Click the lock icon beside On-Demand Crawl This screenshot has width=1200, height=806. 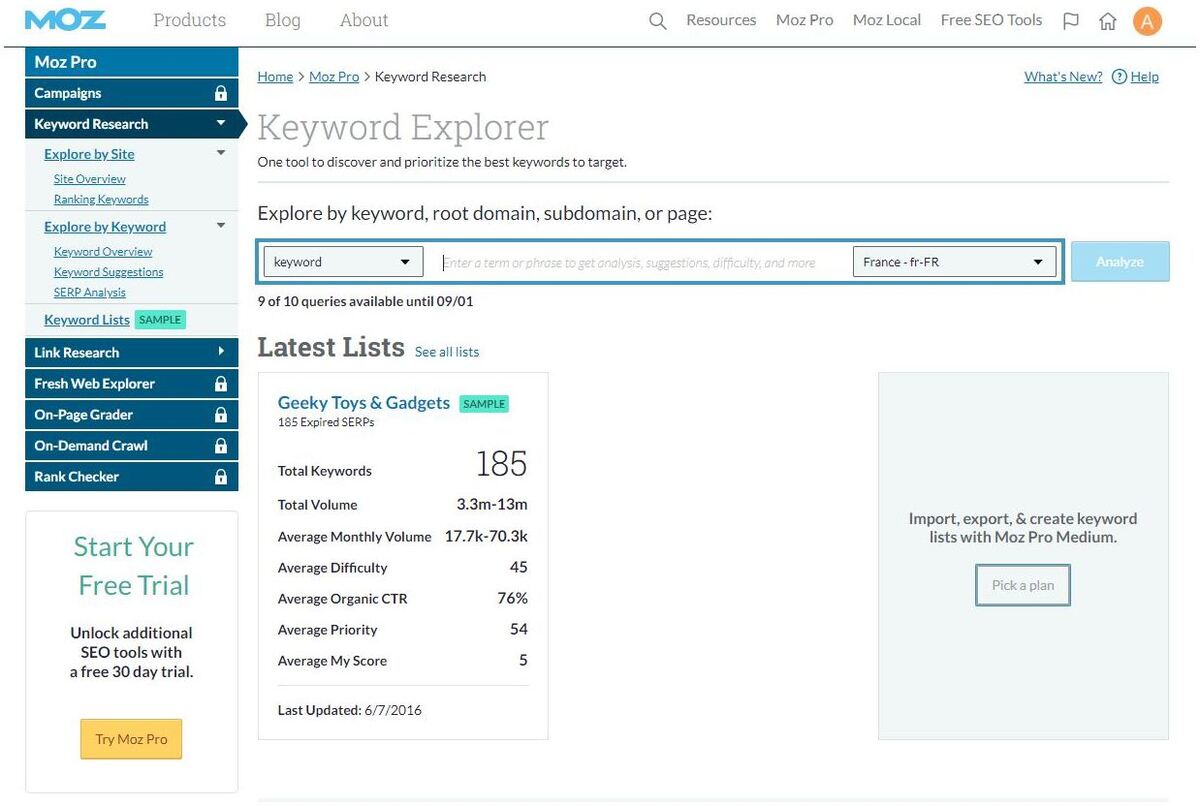click(x=221, y=446)
